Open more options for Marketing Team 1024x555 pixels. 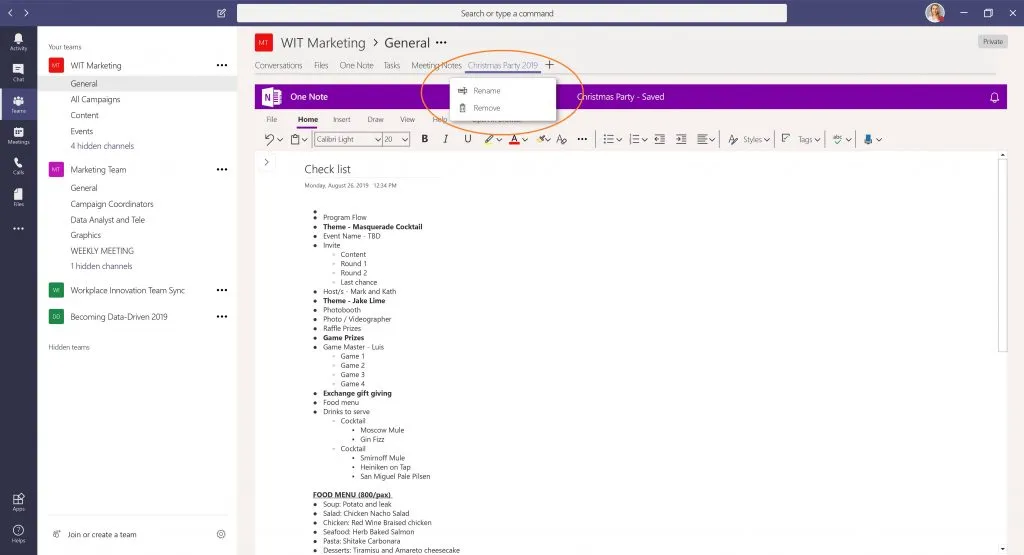222,170
